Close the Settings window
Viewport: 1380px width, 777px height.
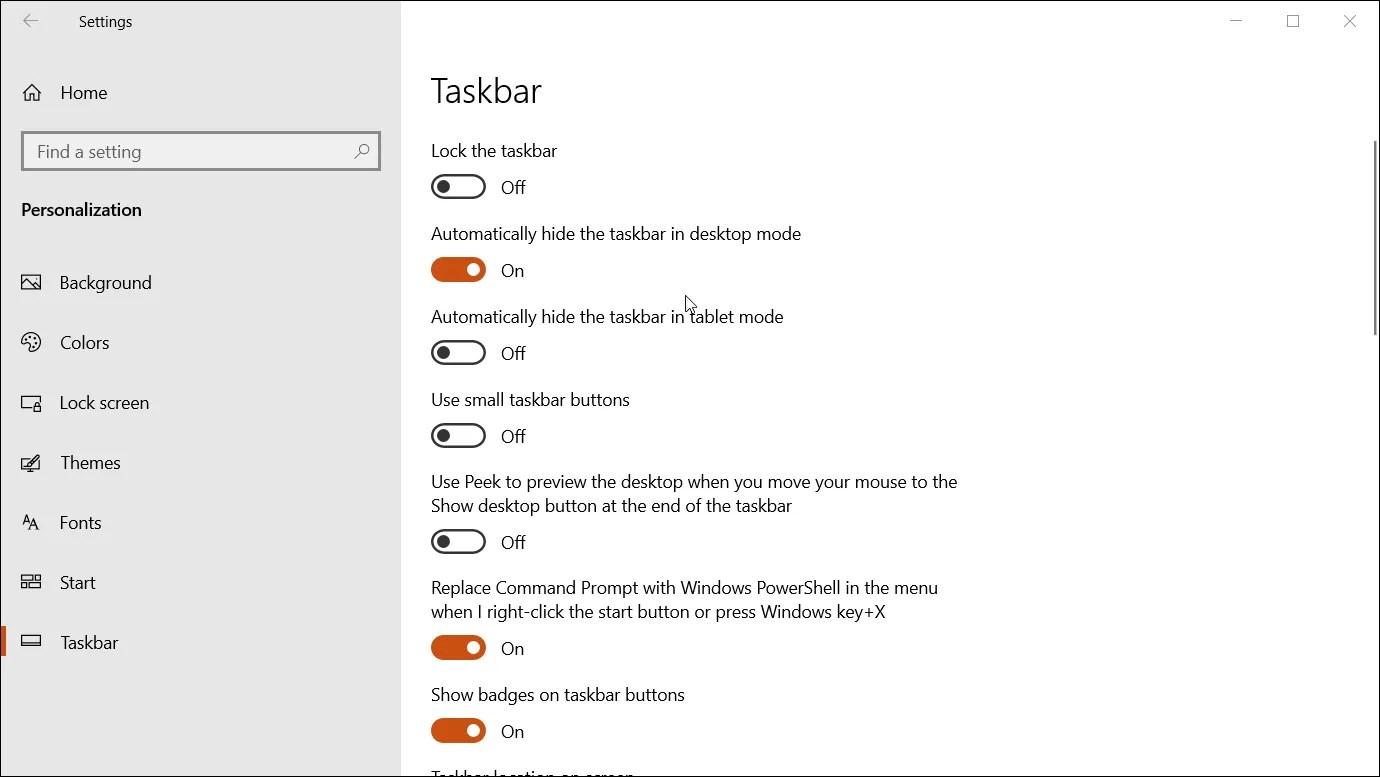[x=1350, y=21]
